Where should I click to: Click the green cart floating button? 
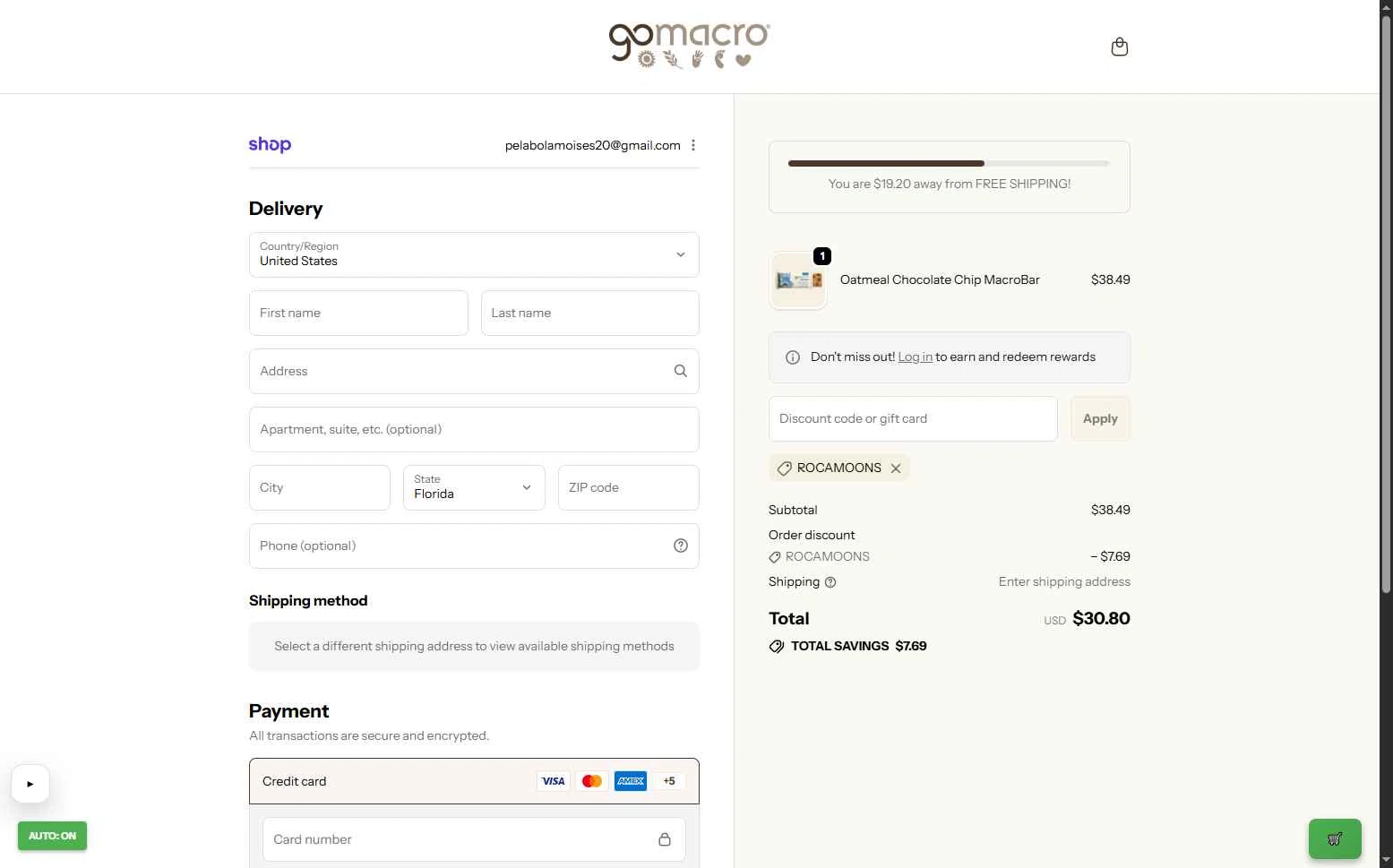(1335, 839)
